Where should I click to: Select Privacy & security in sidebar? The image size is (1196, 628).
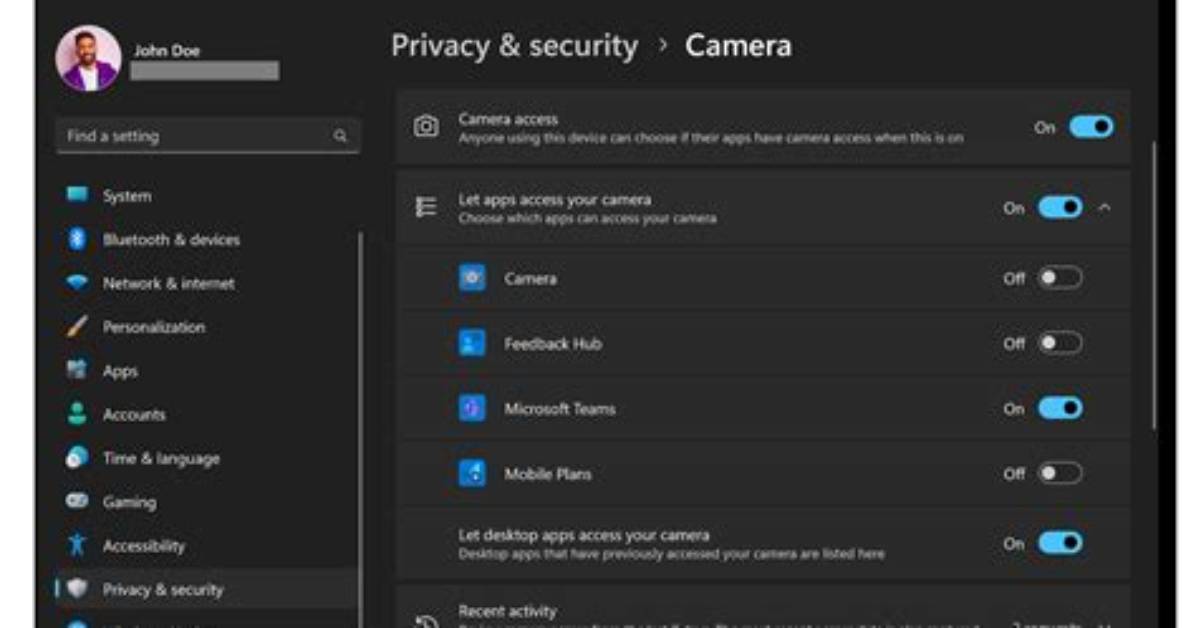point(207,588)
